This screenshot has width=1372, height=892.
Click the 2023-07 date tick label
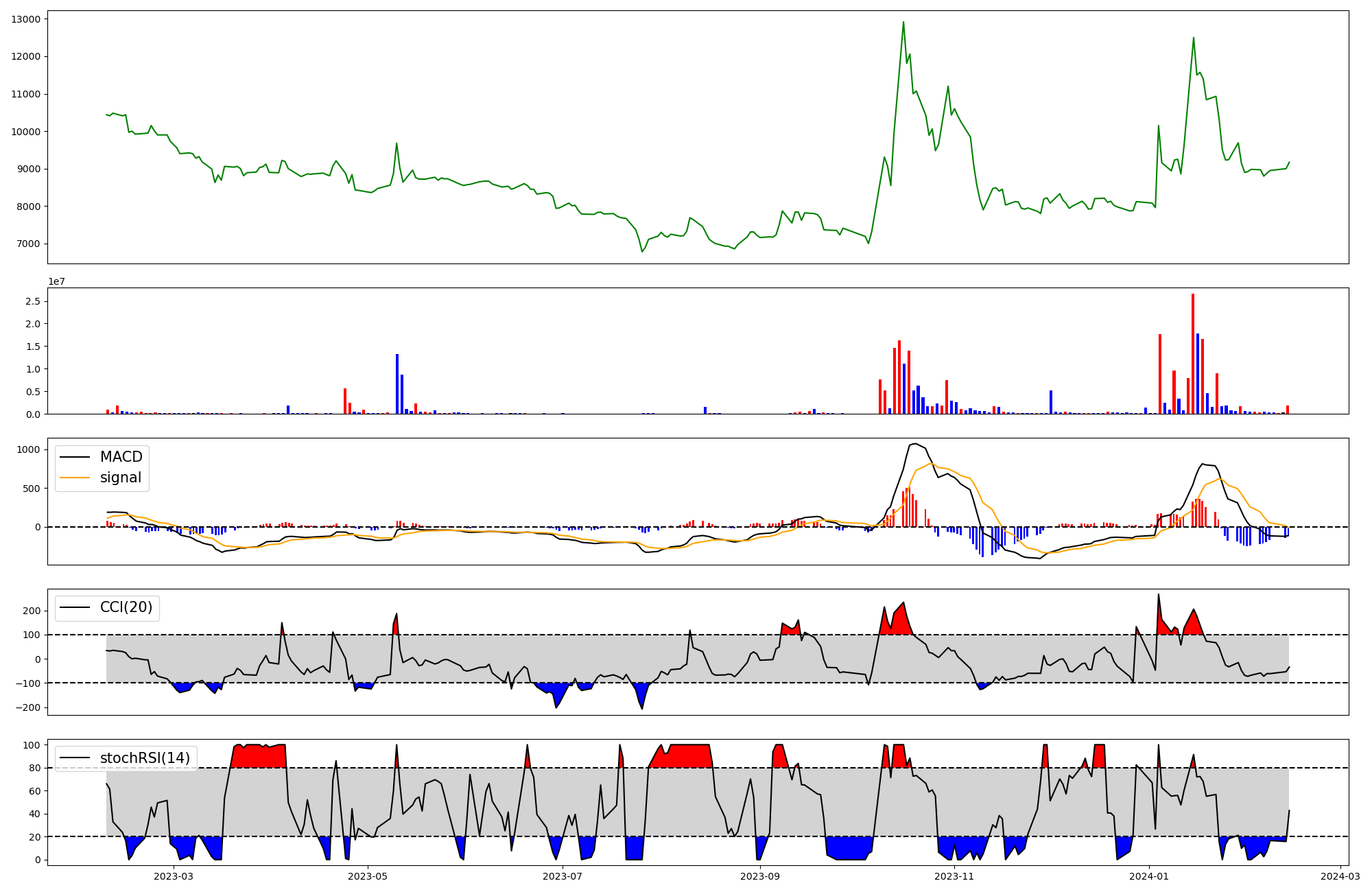[x=563, y=876]
